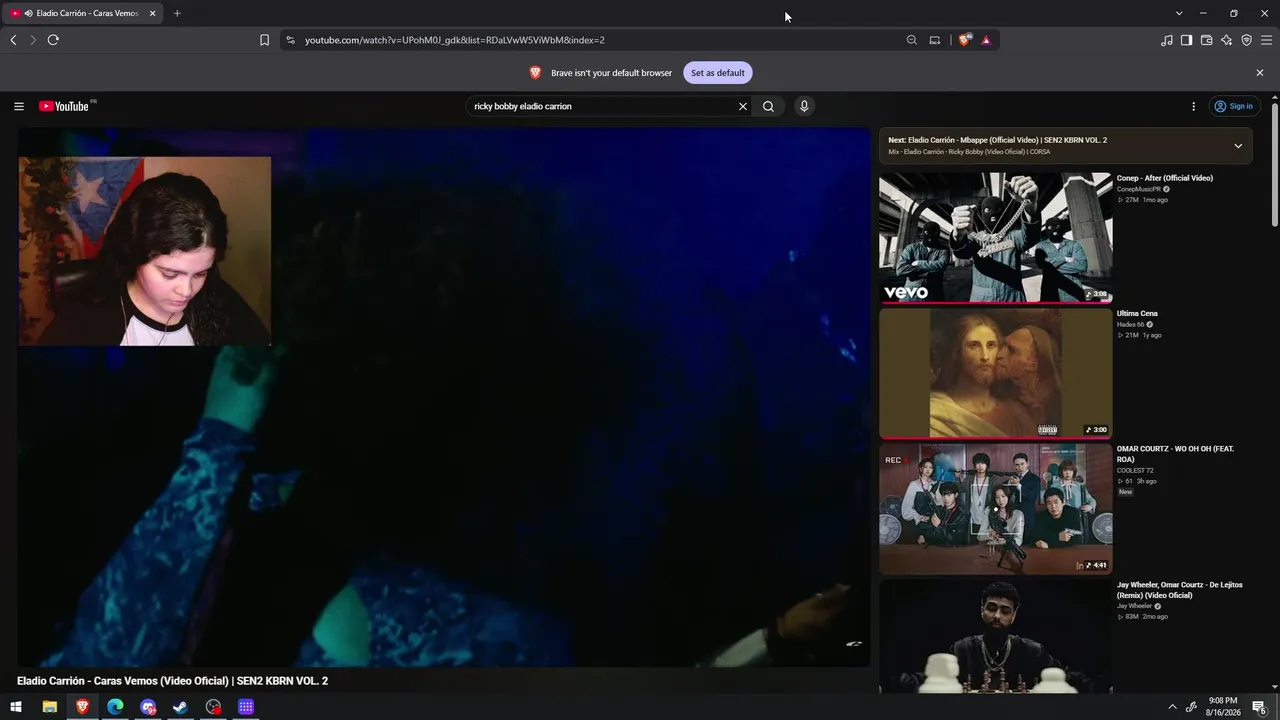The height and width of the screenshot is (720, 1280).
Task: Open the ConepMusicPR channel
Action: tap(1139, 189)
